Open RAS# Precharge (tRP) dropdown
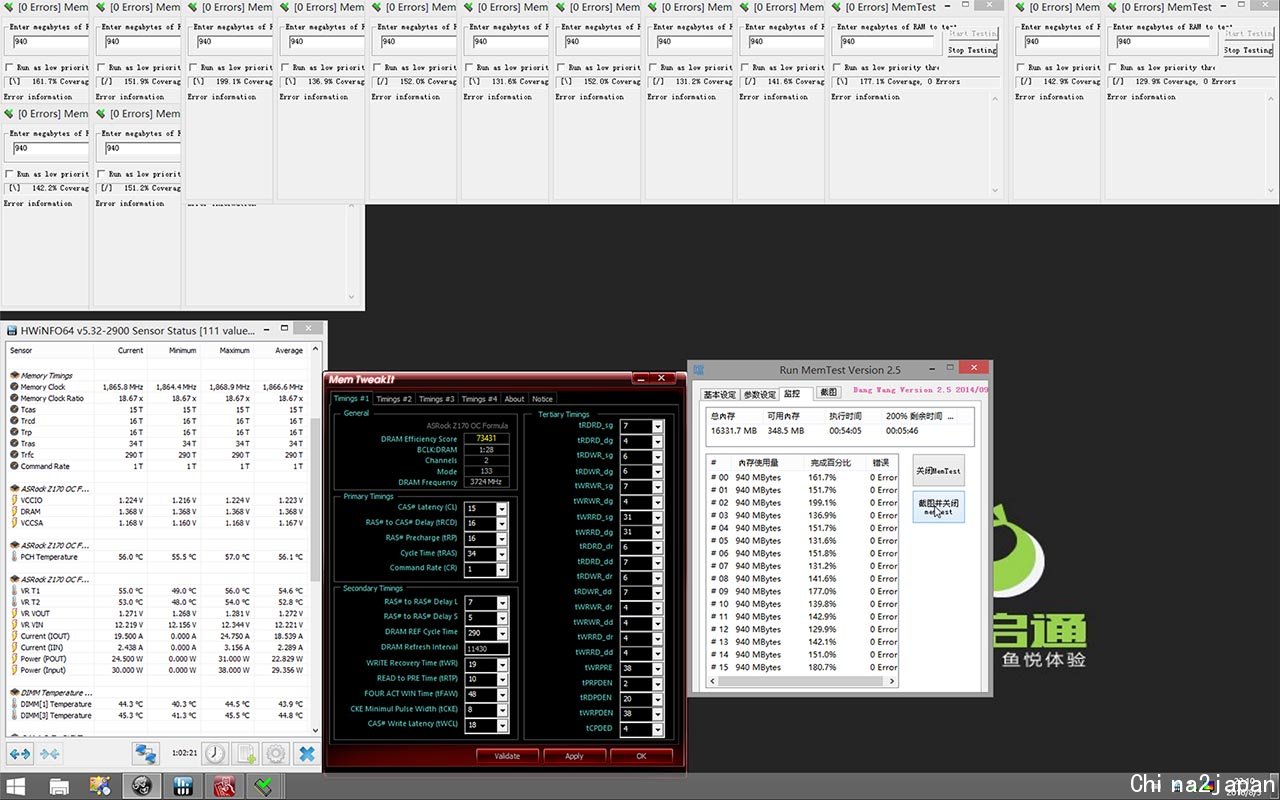The image size is (1280, 800). pyautogui.click(x=502, y=539)
